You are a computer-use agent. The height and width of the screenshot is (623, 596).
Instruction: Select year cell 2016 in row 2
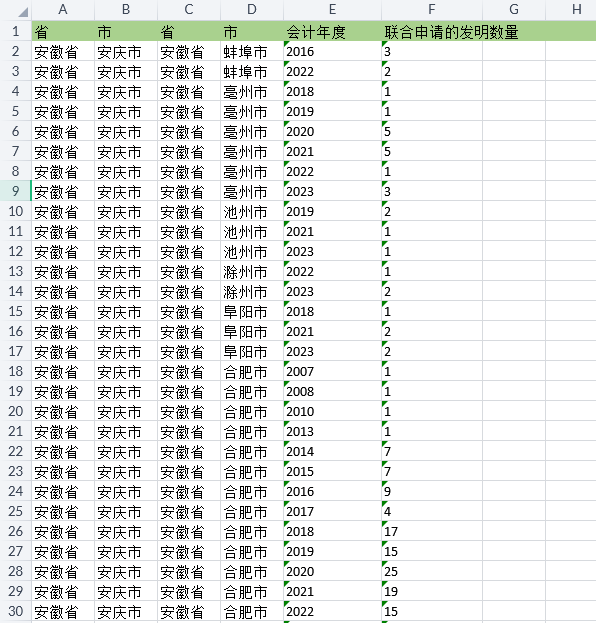333,51
